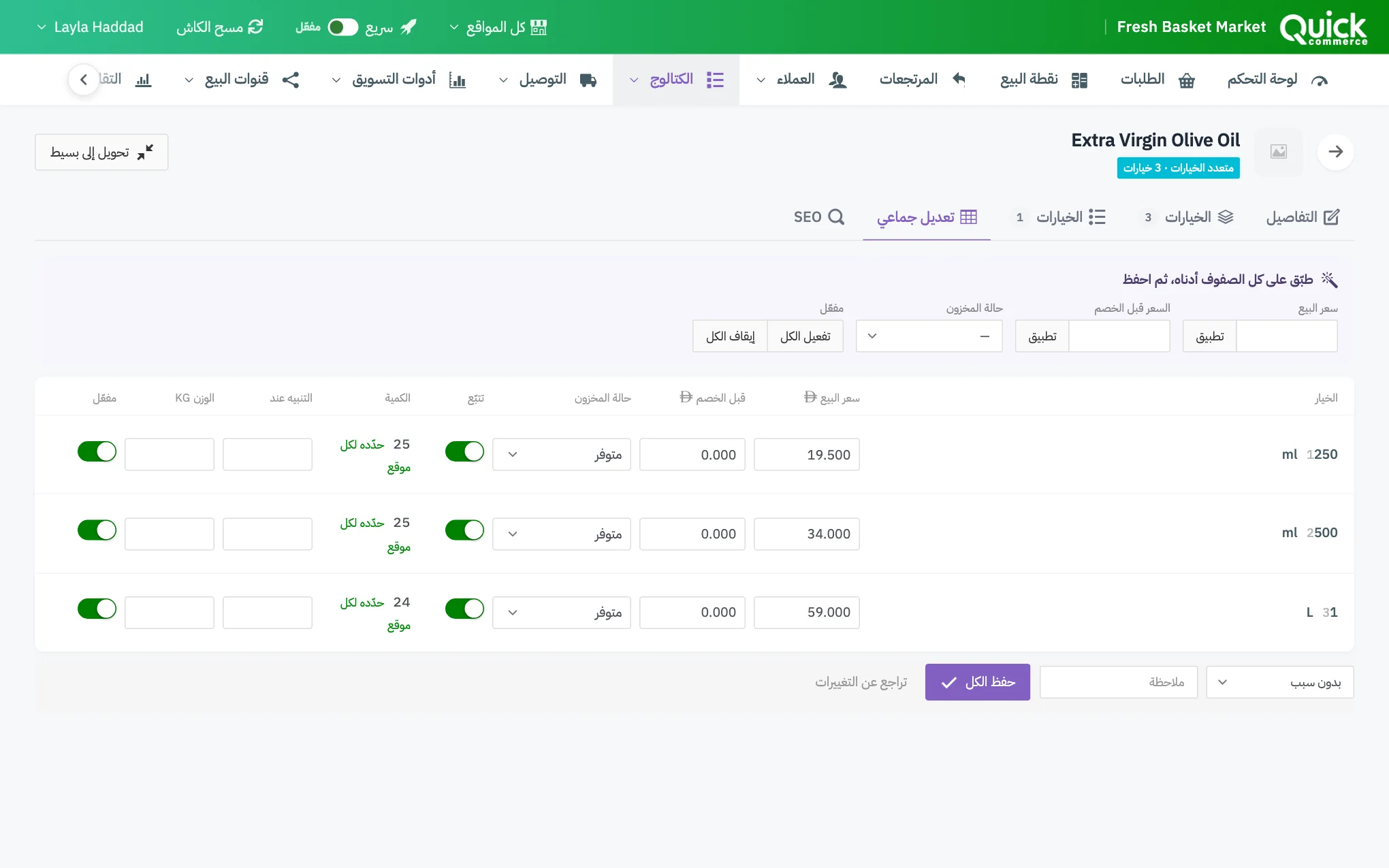
Task: Click the rocket icon next to سريع
Action: 409,27
